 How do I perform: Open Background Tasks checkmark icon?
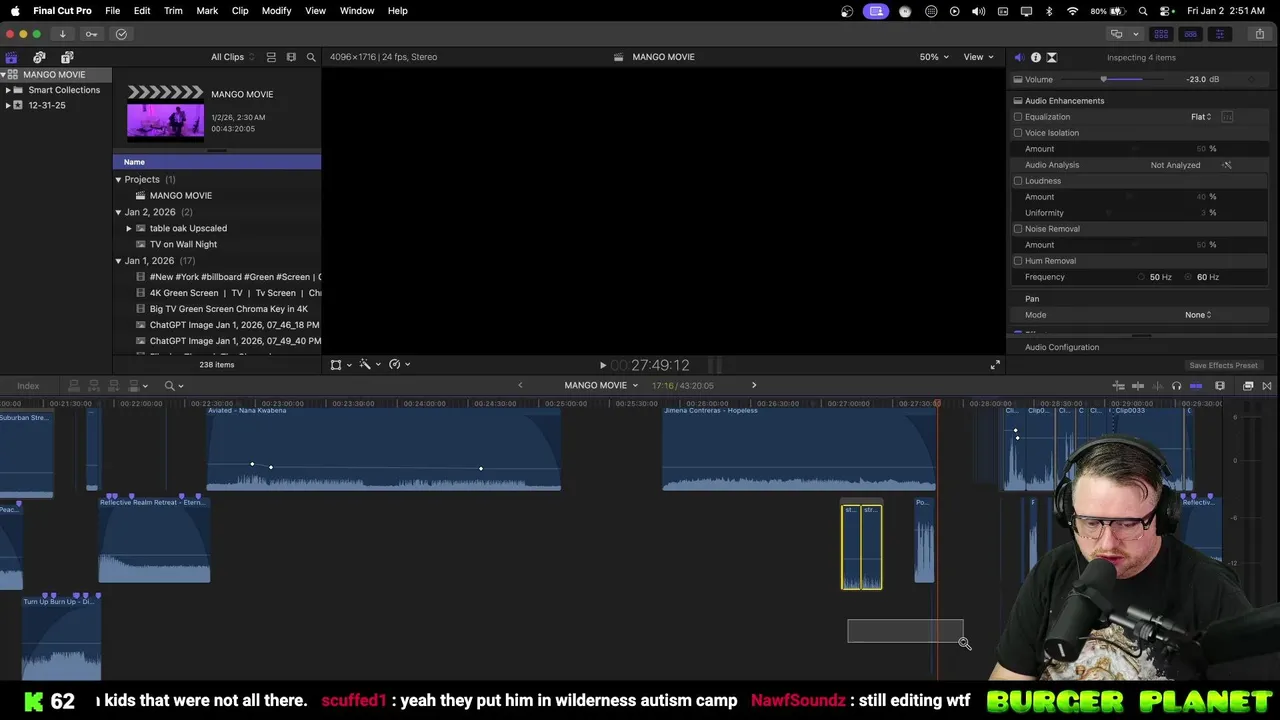tap(121, 34)
